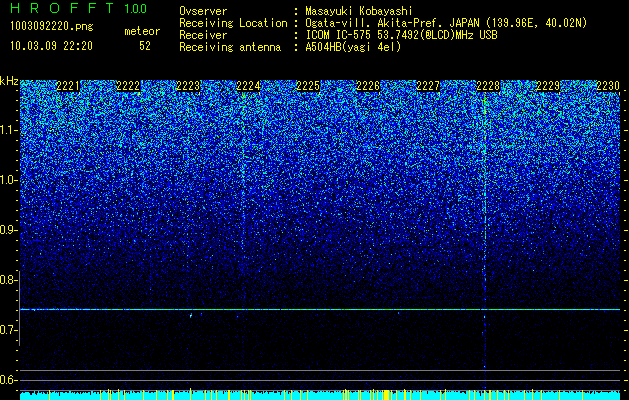Click the Ogata-vill. Akita-Pref. JAPAN location text
This screenshot has height=400, width=629.
click(446, 23)
